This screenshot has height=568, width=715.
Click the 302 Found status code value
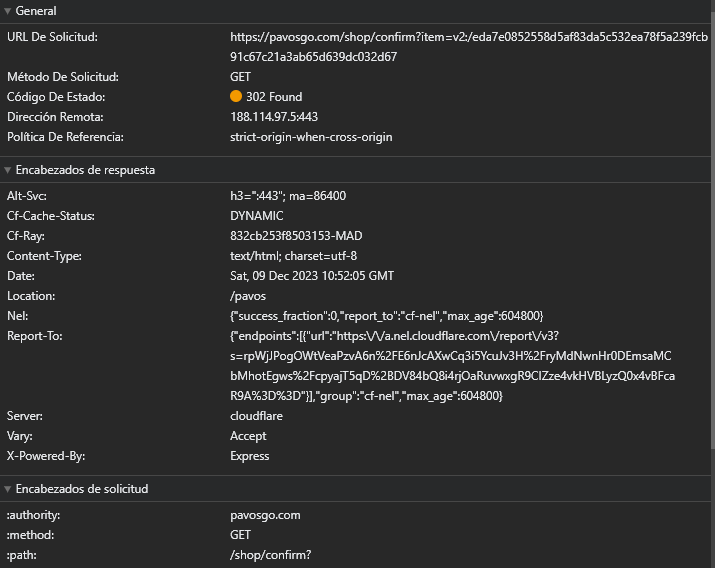[x=273, y=97]
